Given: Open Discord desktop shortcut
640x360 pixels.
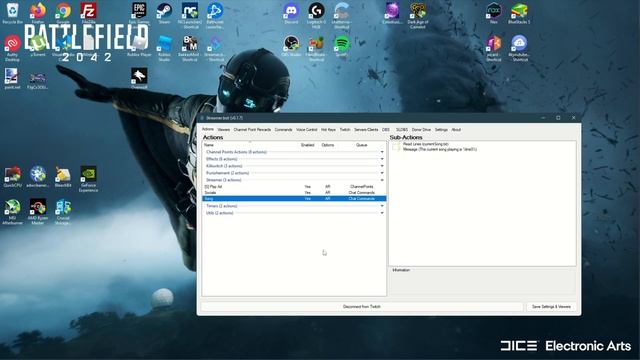Looking at the screenshot, I should click(x=291, y=13).
